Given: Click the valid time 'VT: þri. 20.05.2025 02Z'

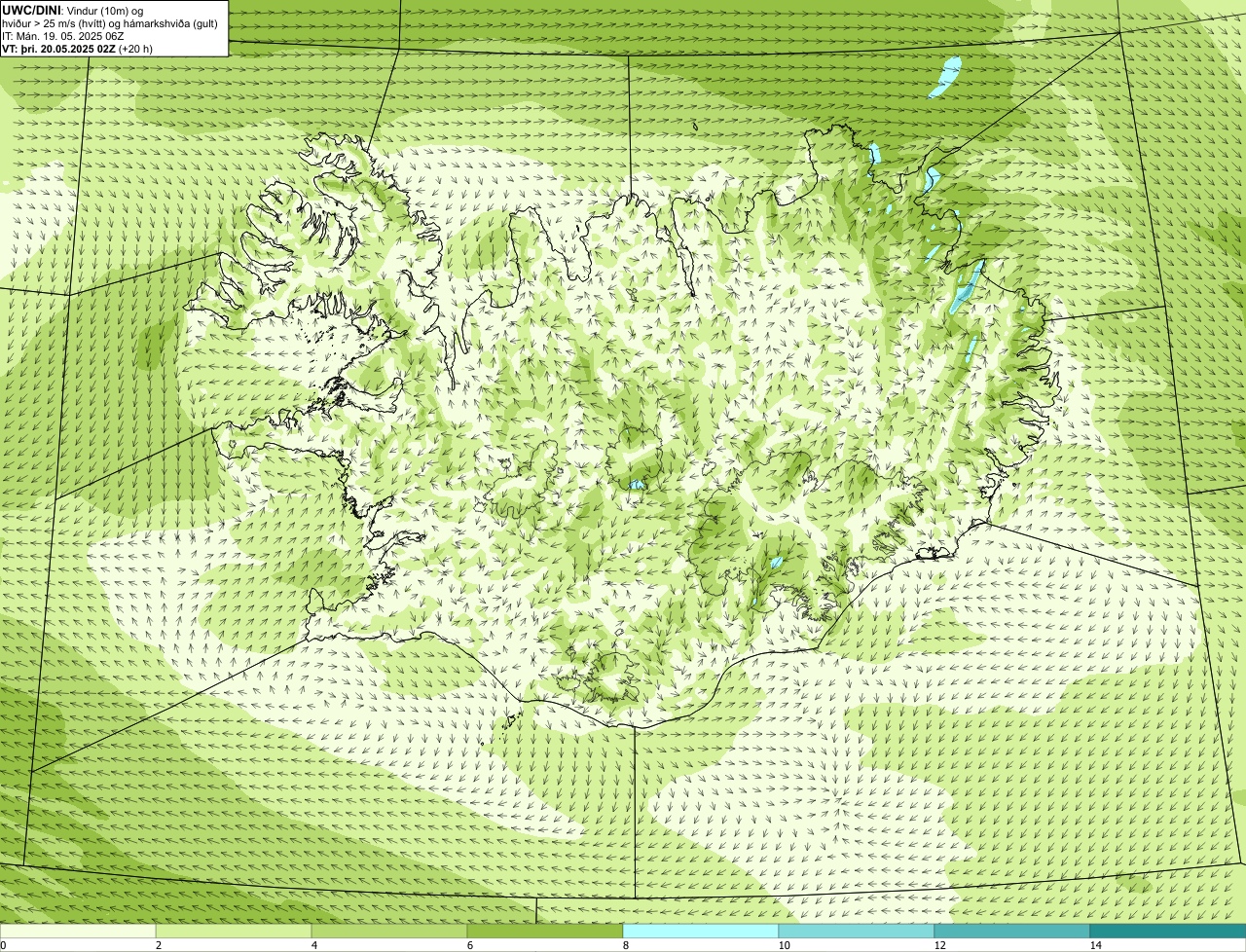Looking at the screenshot, I should coord(58,49).
